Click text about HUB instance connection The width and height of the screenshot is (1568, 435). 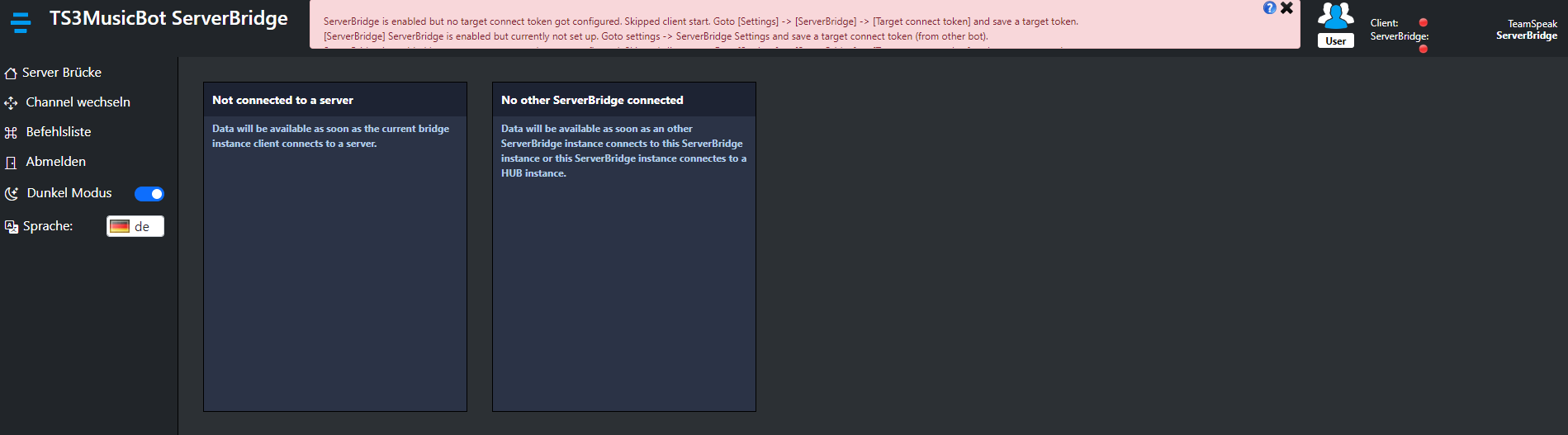pyautogui.click(x=623, y=151)
